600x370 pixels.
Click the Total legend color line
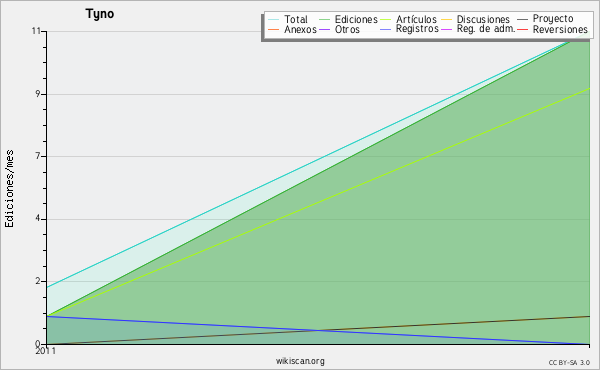[274, 20]
